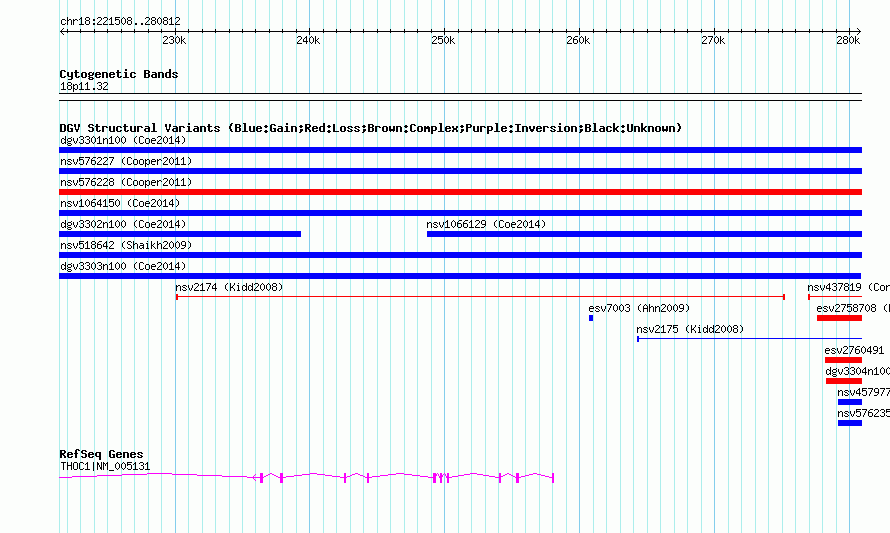Click the dgv3301n100 (Coe2014) label

[x=123, y=140]
